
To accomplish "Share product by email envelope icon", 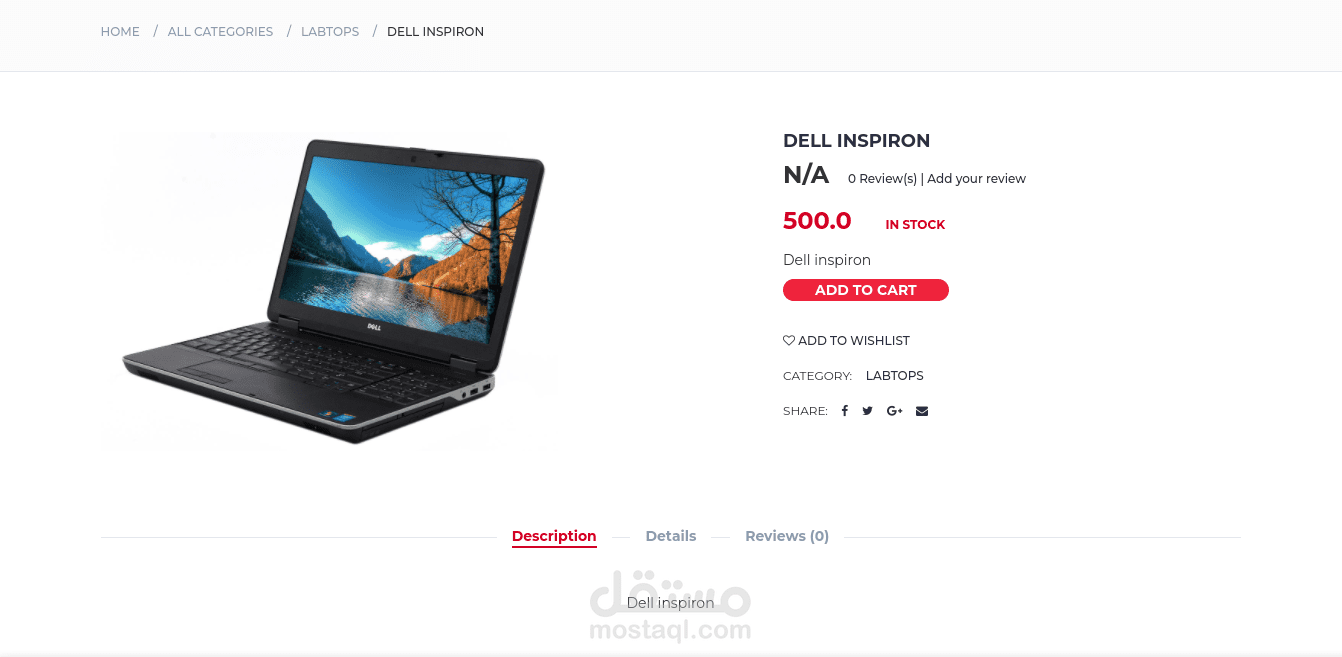I will click(922, 411).
